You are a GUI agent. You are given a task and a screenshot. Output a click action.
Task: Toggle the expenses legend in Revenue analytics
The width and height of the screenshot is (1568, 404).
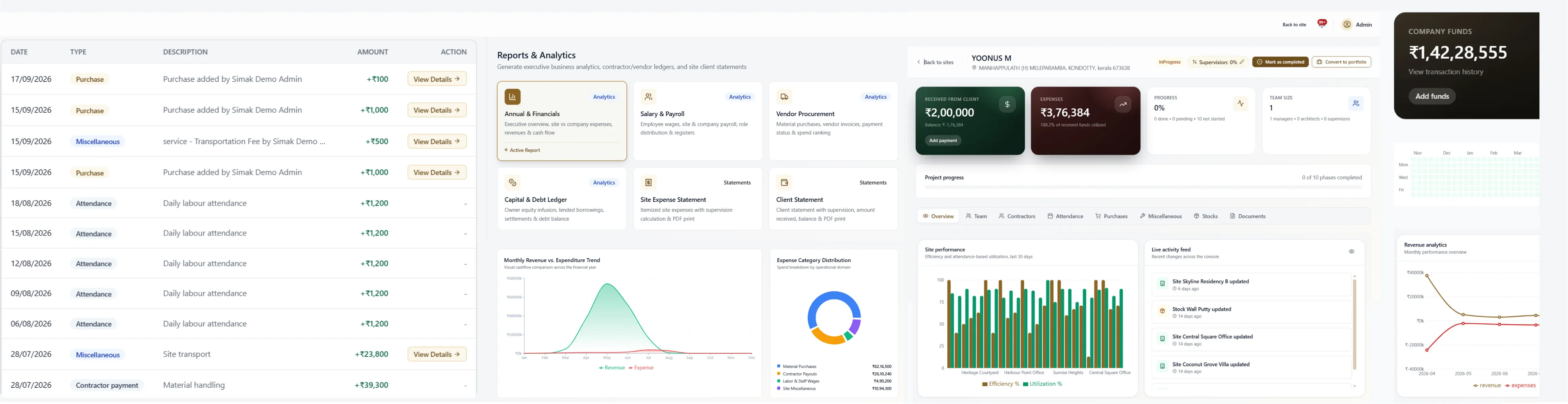pos(1520,385)
